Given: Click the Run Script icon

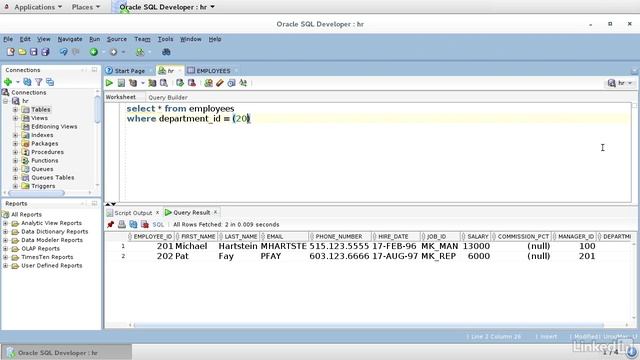Looking at the screenshot, I should [x=121, y=83].
